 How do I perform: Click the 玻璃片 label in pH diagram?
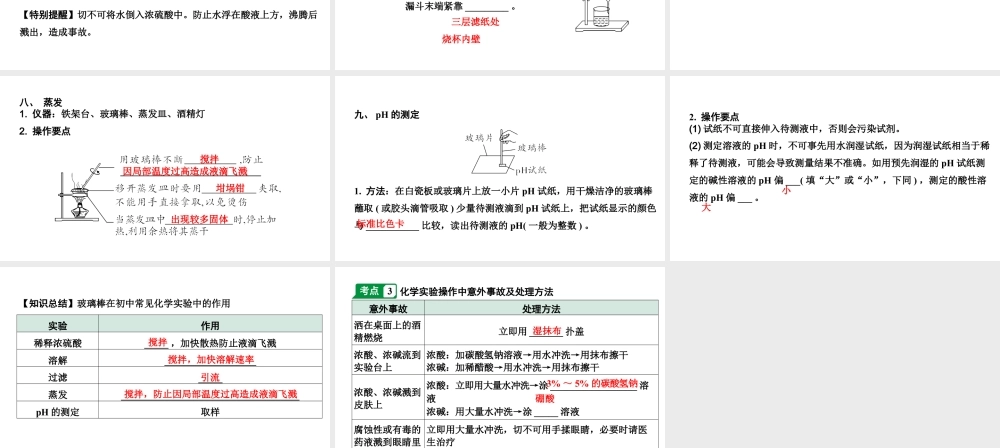(478, 137)
